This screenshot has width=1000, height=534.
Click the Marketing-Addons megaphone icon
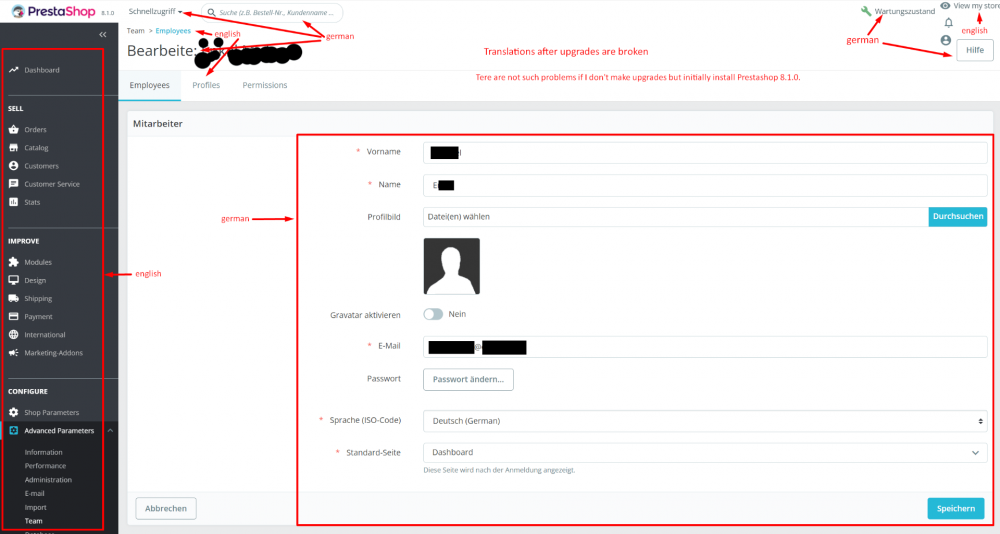(13, 353)
